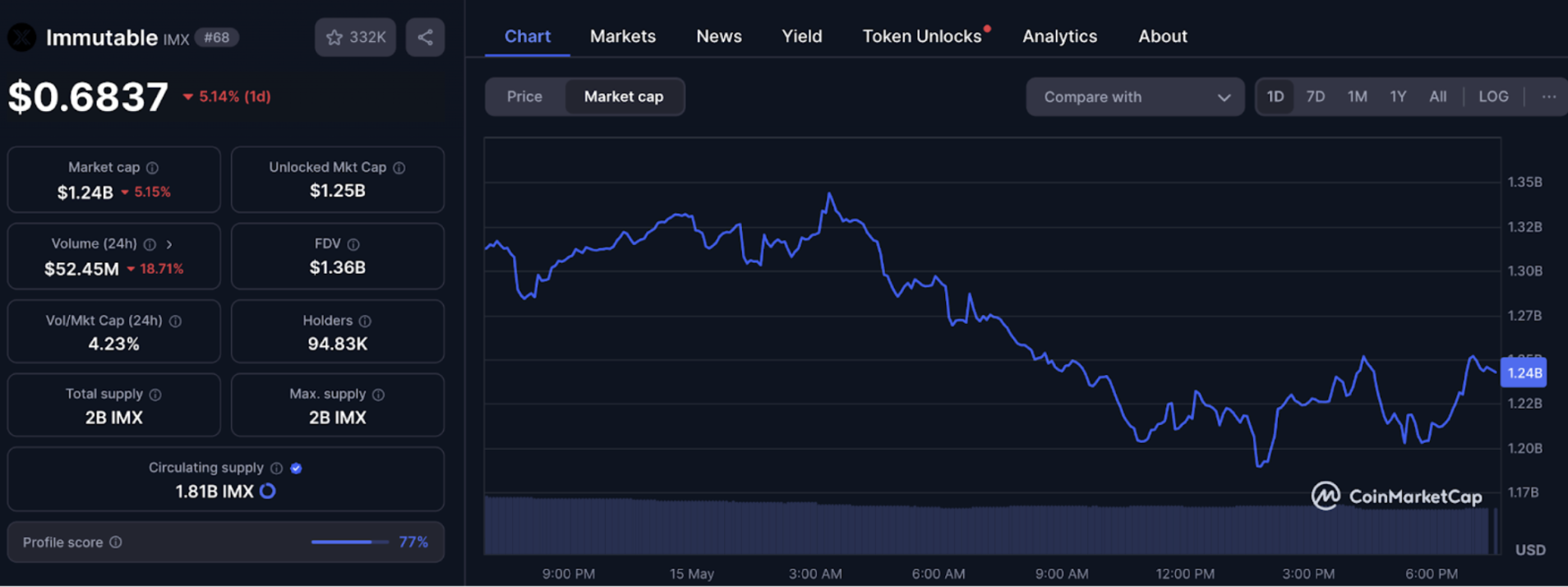Toggle LOG scale on chart
The image size is (1568, 587).
(1493, 96)
